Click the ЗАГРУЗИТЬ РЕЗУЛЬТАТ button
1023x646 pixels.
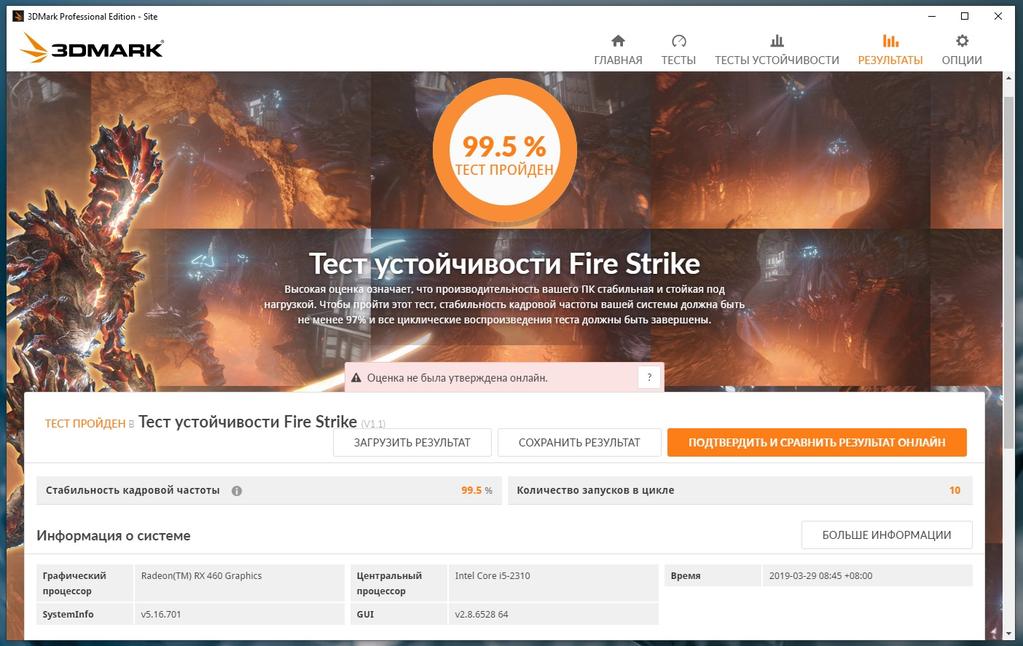(x=412, y=442)
